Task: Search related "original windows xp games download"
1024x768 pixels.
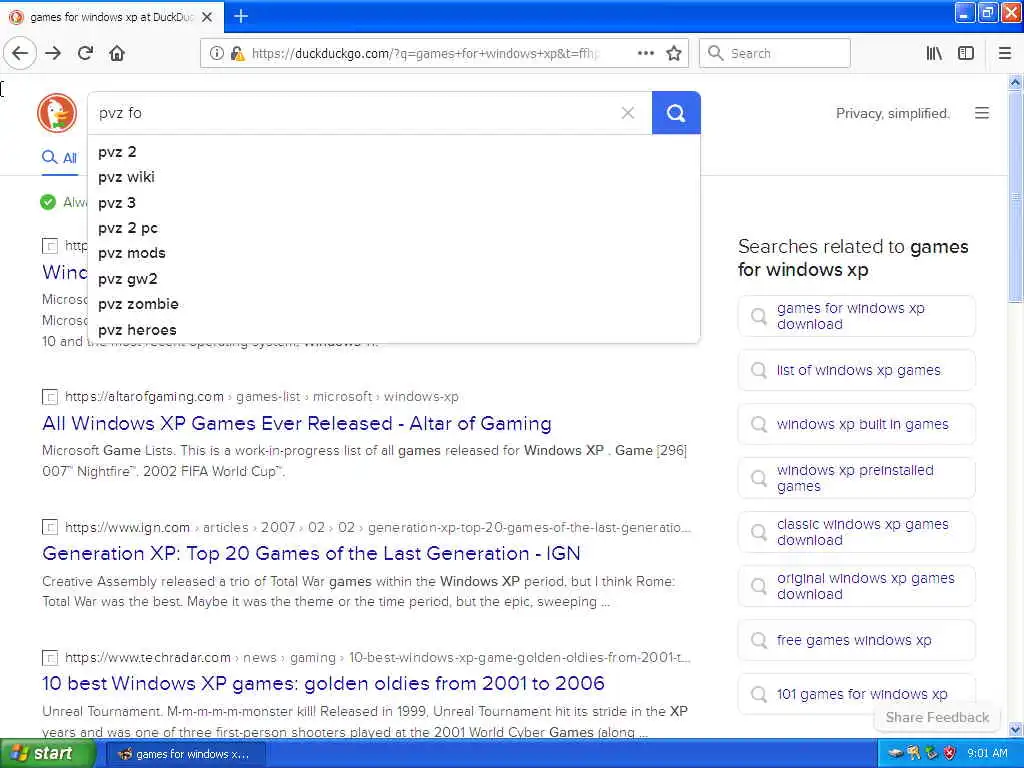Action: pos(856,586)
